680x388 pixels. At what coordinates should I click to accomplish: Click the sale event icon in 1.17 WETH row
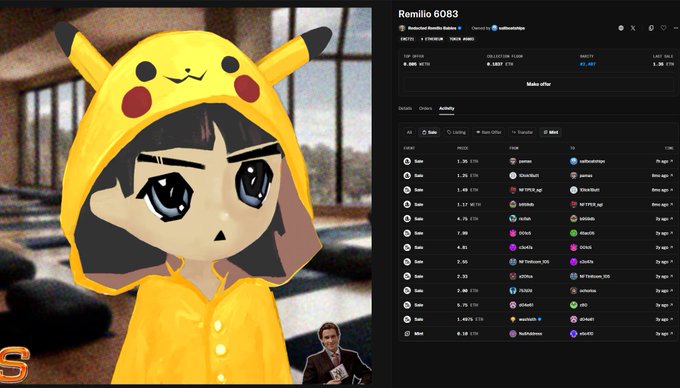point(407,204)
